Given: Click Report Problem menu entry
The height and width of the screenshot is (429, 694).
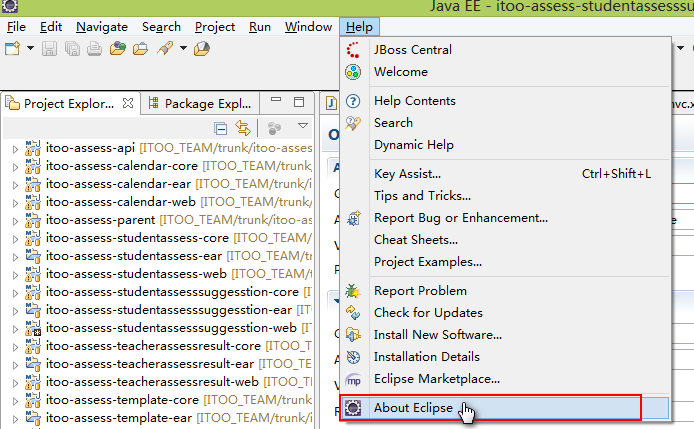Looking at the screenshot, I should (505, 291).
